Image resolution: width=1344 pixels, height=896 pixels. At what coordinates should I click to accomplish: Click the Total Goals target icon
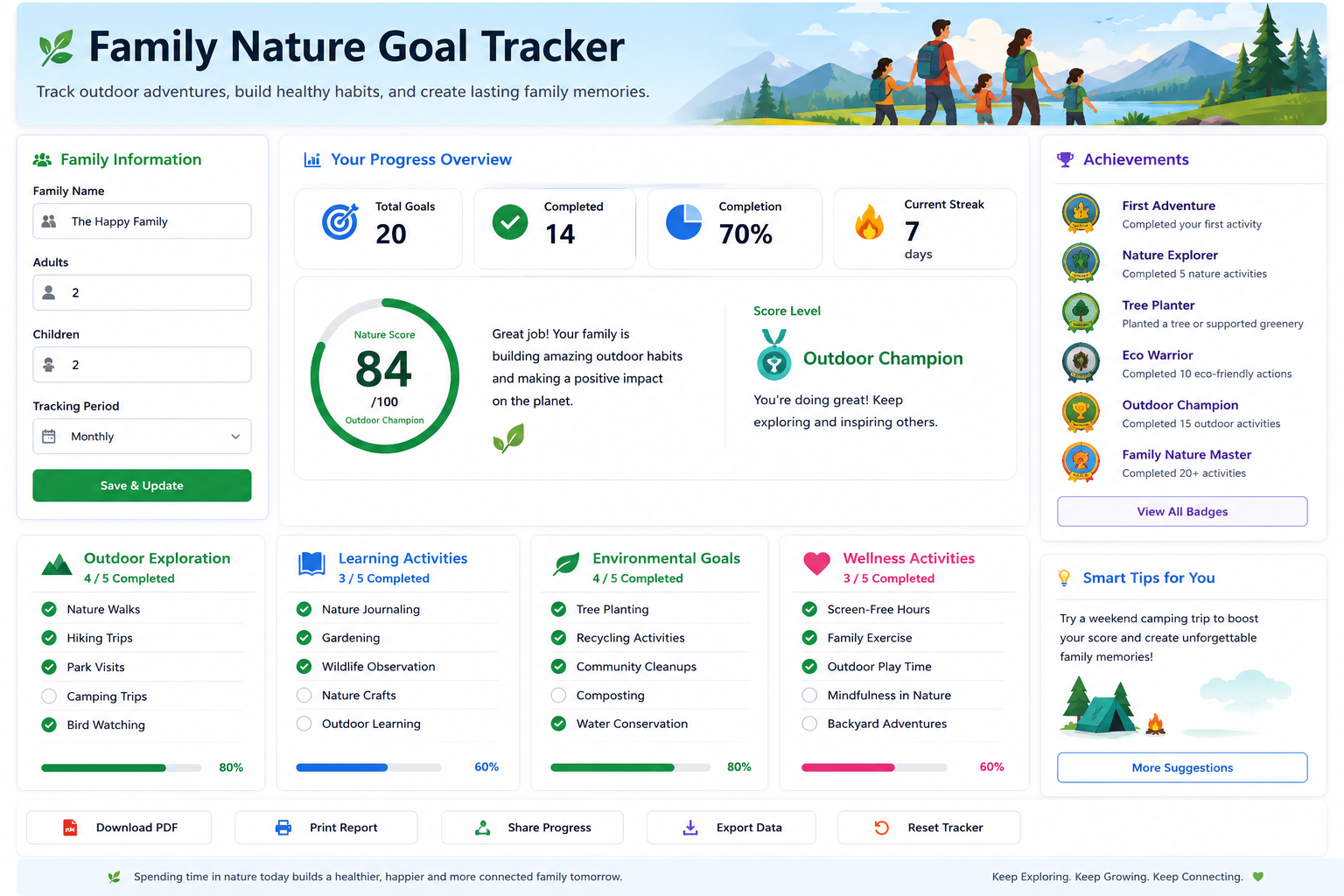[339, 221]
